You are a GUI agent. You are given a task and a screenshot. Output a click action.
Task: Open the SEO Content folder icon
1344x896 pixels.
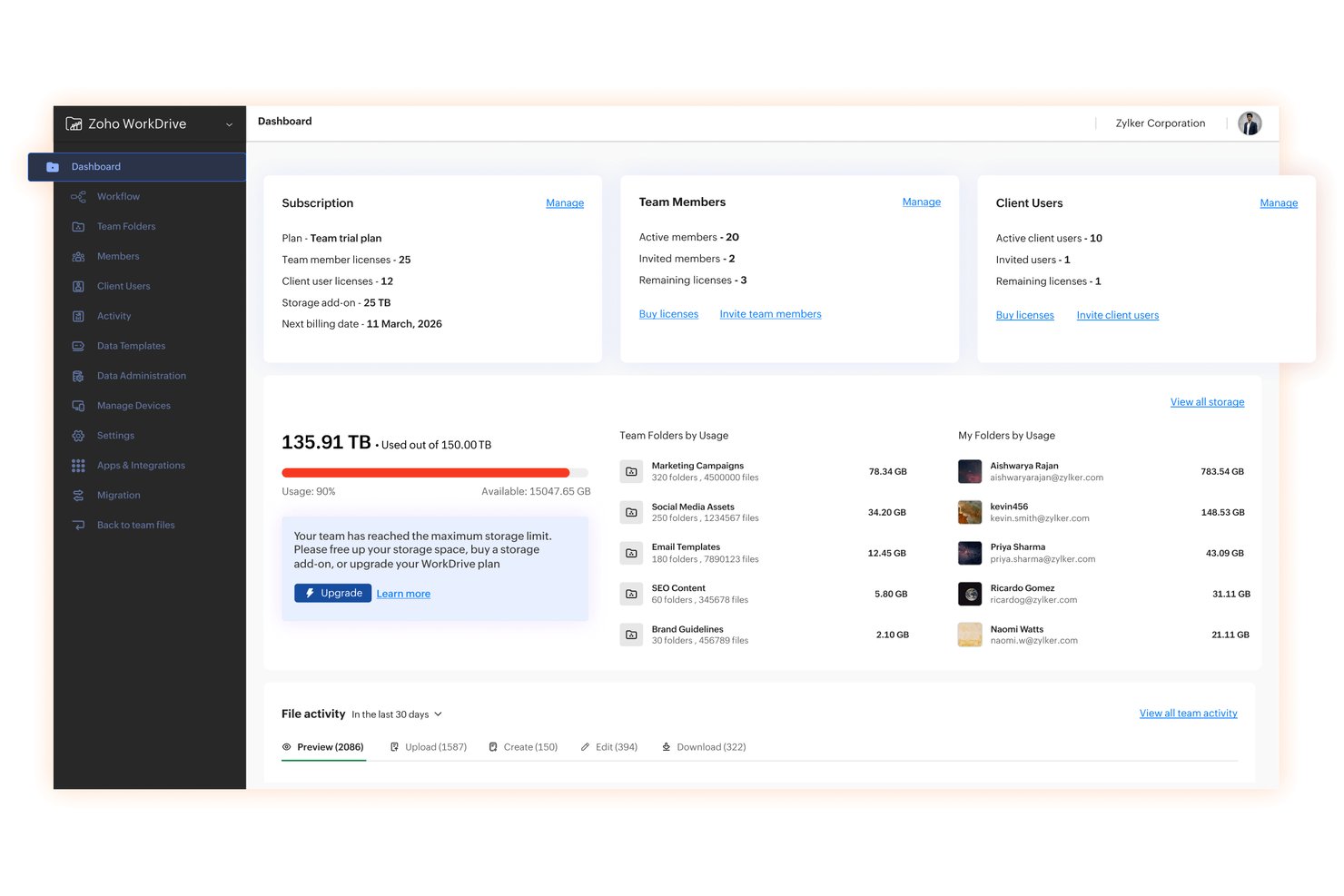point(631,594)
